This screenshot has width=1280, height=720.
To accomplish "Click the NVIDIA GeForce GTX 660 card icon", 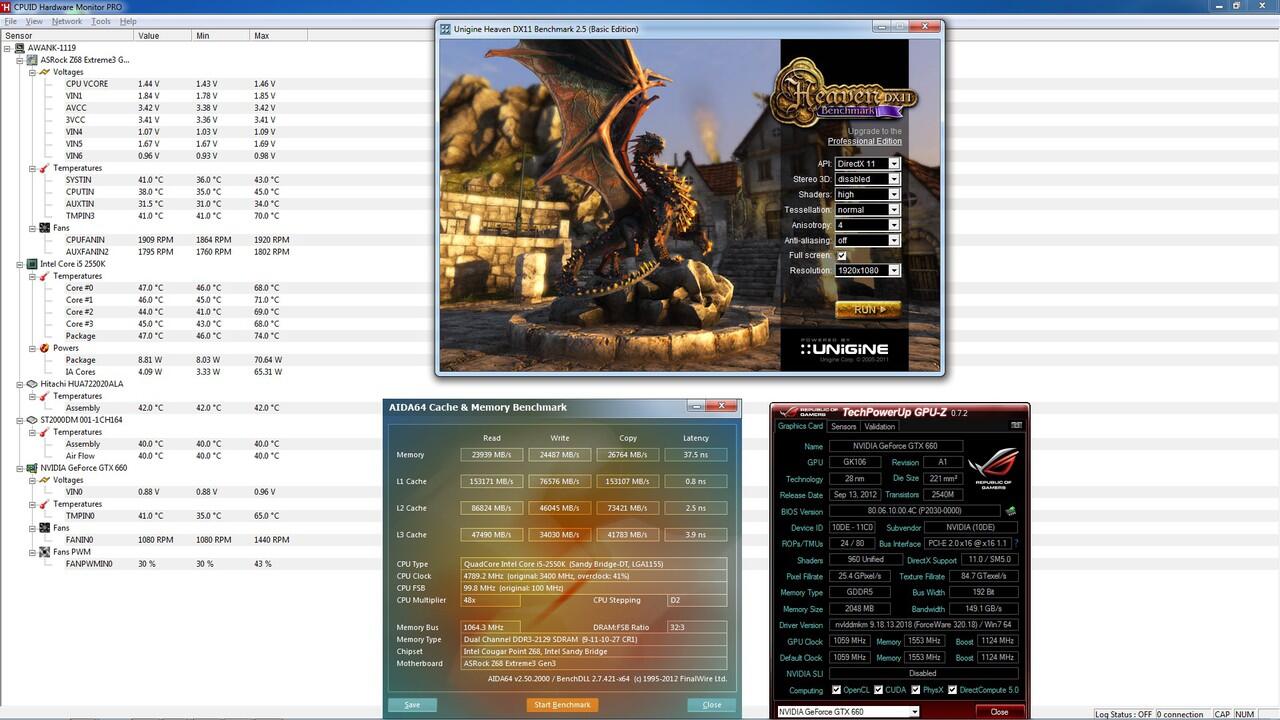I will (x=33, y=468).
